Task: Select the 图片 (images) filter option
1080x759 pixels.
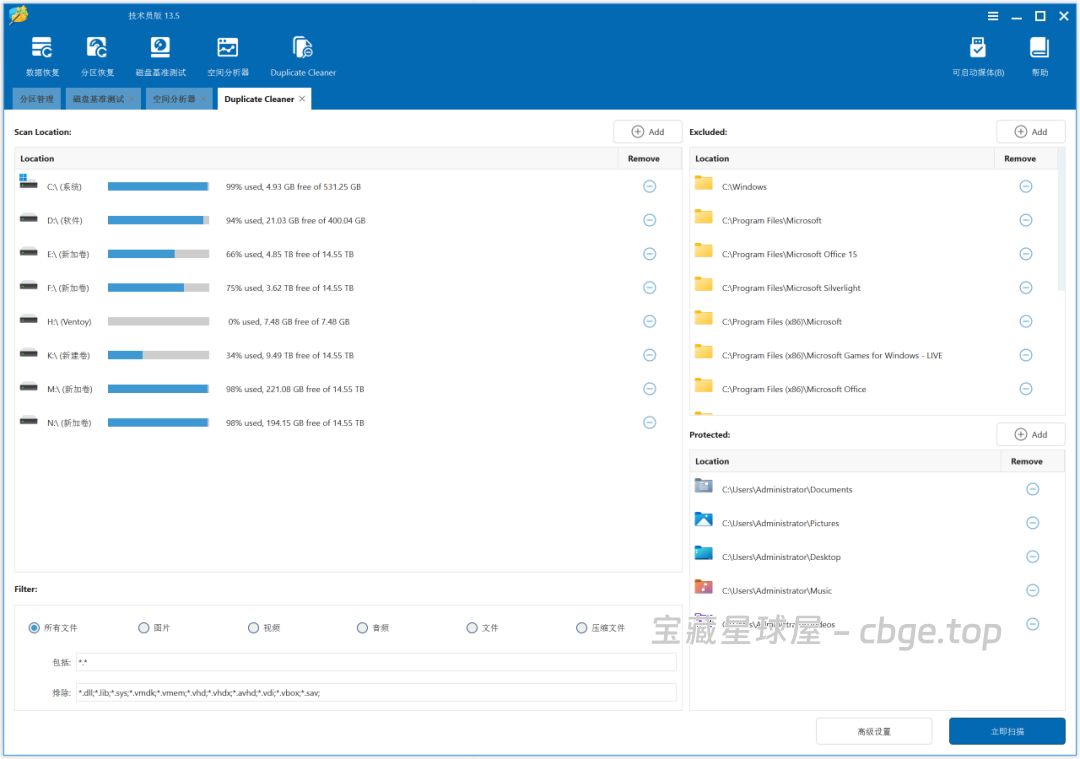Action: [x=144, y=627]
